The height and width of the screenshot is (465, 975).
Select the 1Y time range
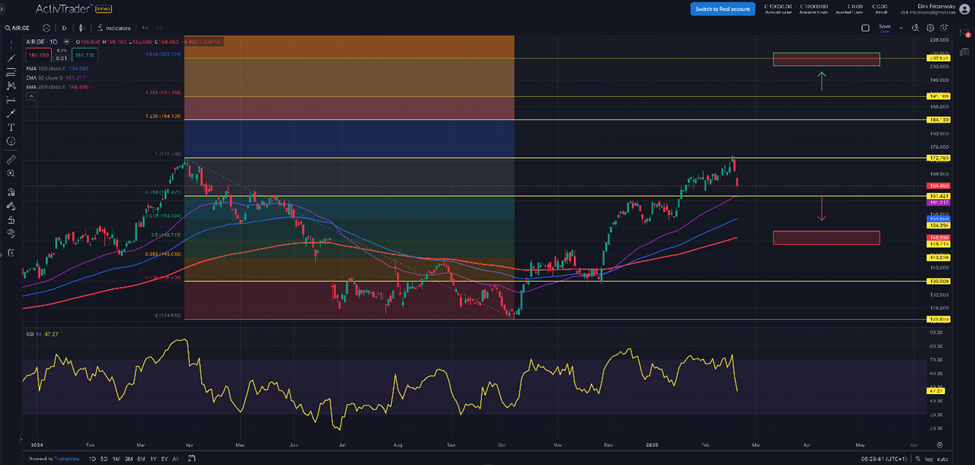pos(151,458)
